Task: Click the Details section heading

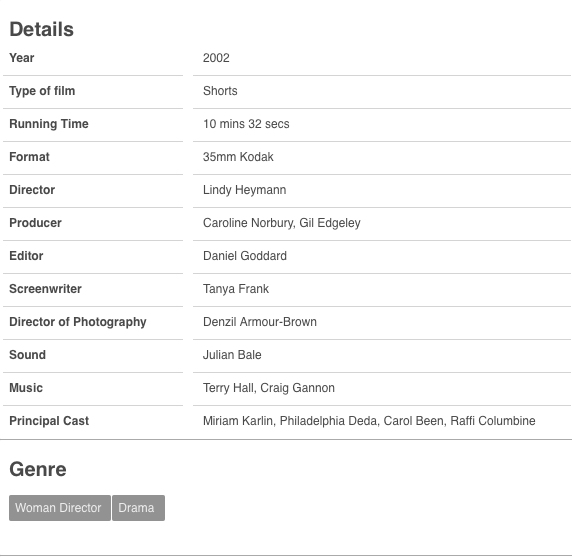Action: (42, 29)
